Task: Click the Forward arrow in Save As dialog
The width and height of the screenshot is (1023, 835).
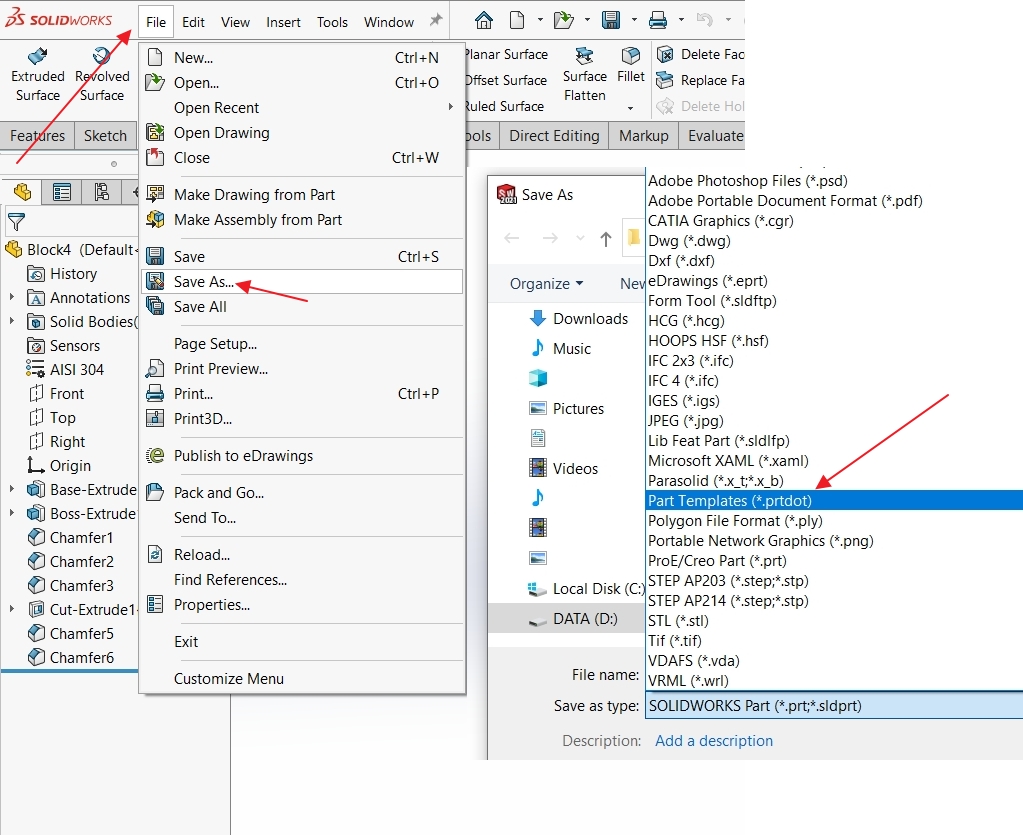Action: 550,239
